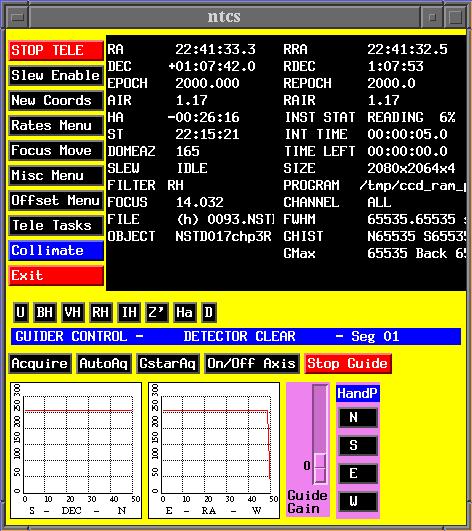Click the red Stop Guide button

(x=348, y=364)
